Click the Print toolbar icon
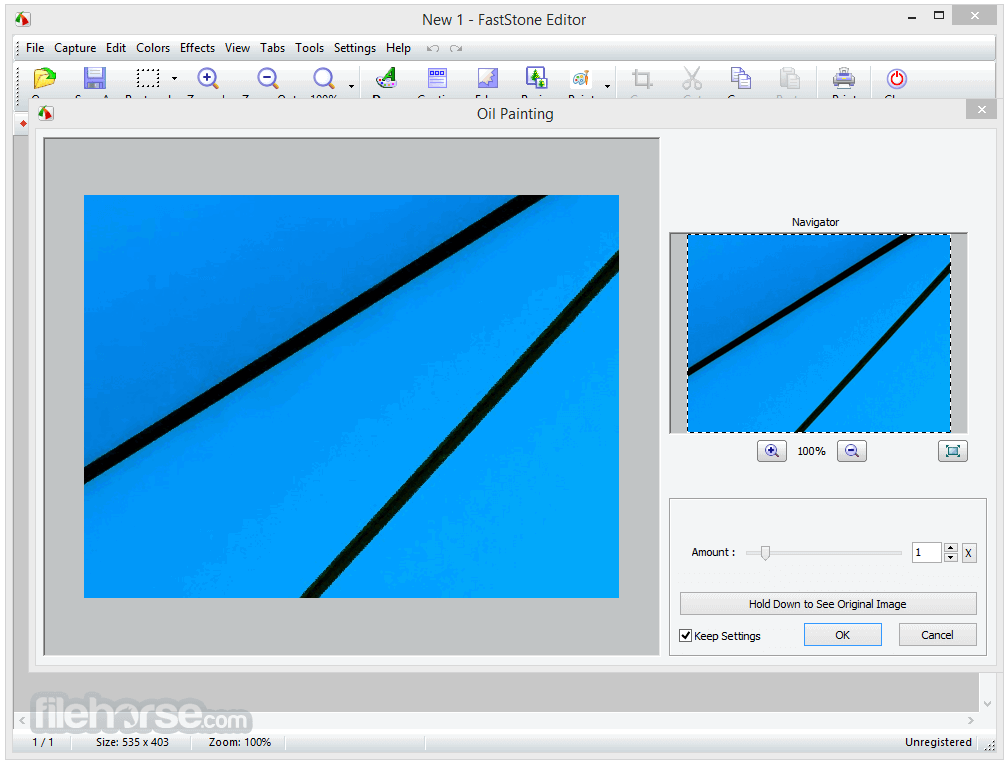The height and width of the screenshot is (764, 1008). click(x=844, y=79)
